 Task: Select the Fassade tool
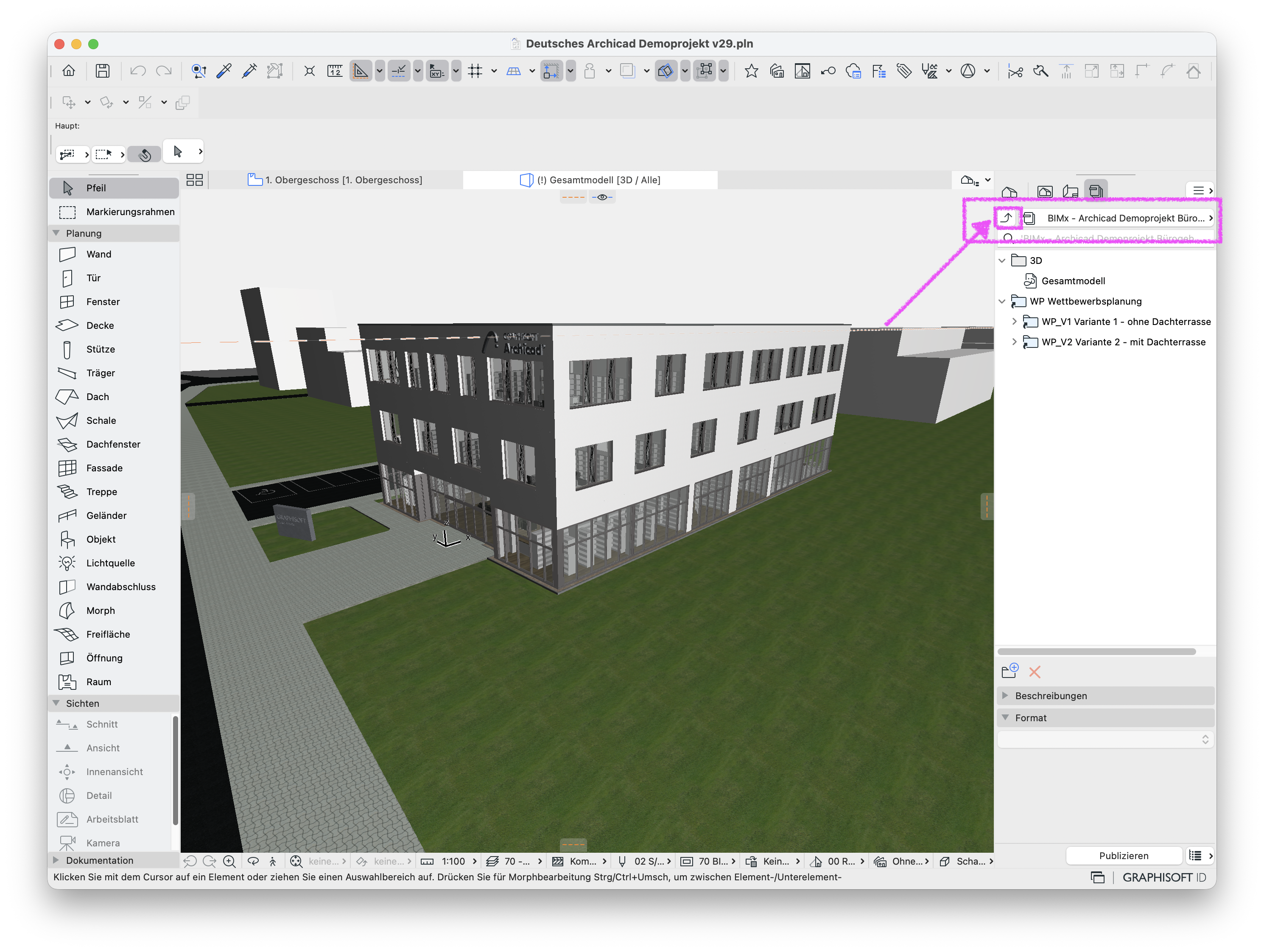114,468
